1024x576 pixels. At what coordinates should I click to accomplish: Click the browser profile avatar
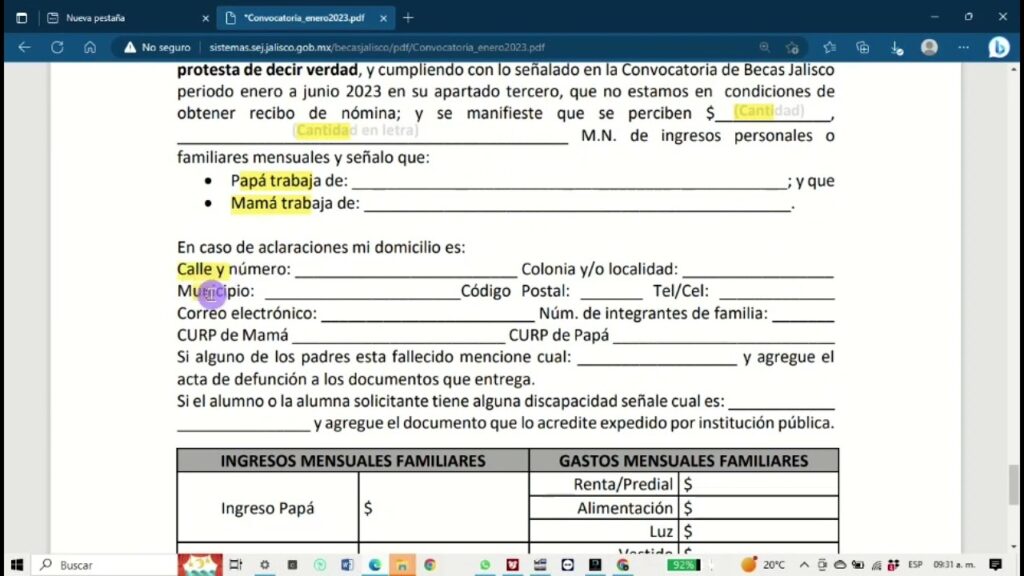[x=929, y=47]
